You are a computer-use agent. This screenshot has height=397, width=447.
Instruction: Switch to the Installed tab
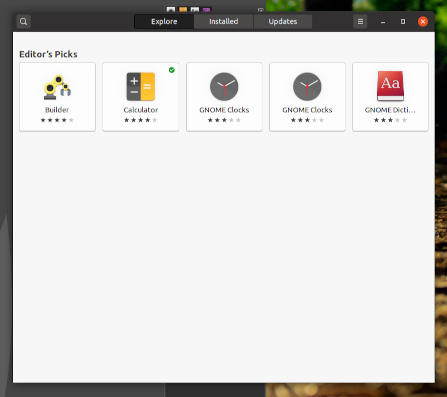[223, 22]
